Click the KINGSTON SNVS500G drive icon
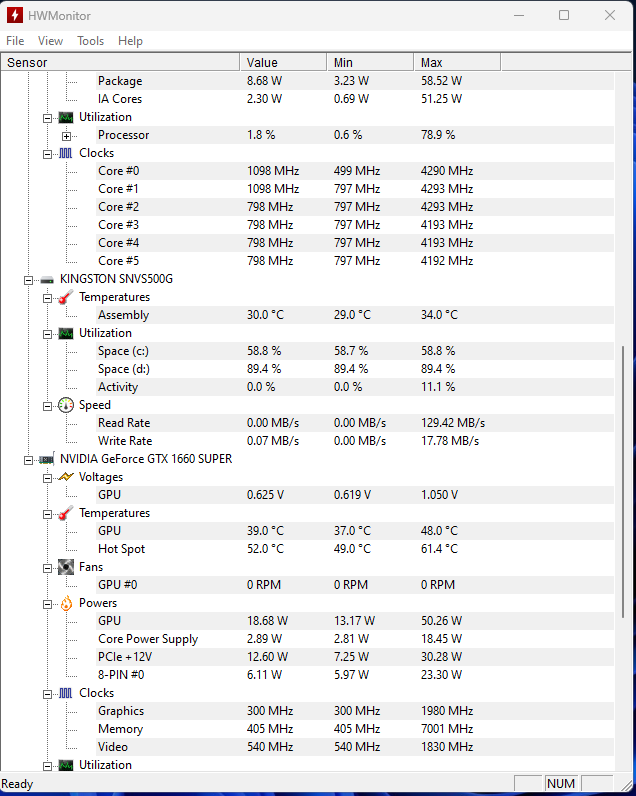The width and height of the screenshot is (636, 796). click(x=47, y=280)
